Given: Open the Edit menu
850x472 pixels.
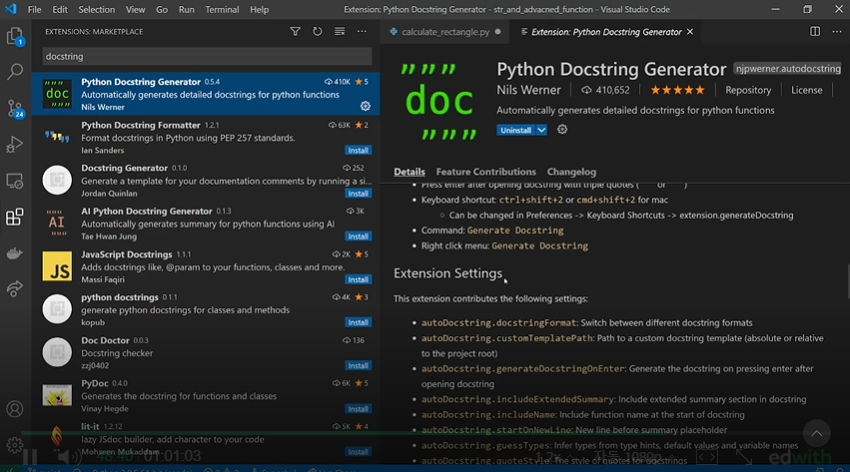Looking at the screenshot, I should (x=60, y=9).
